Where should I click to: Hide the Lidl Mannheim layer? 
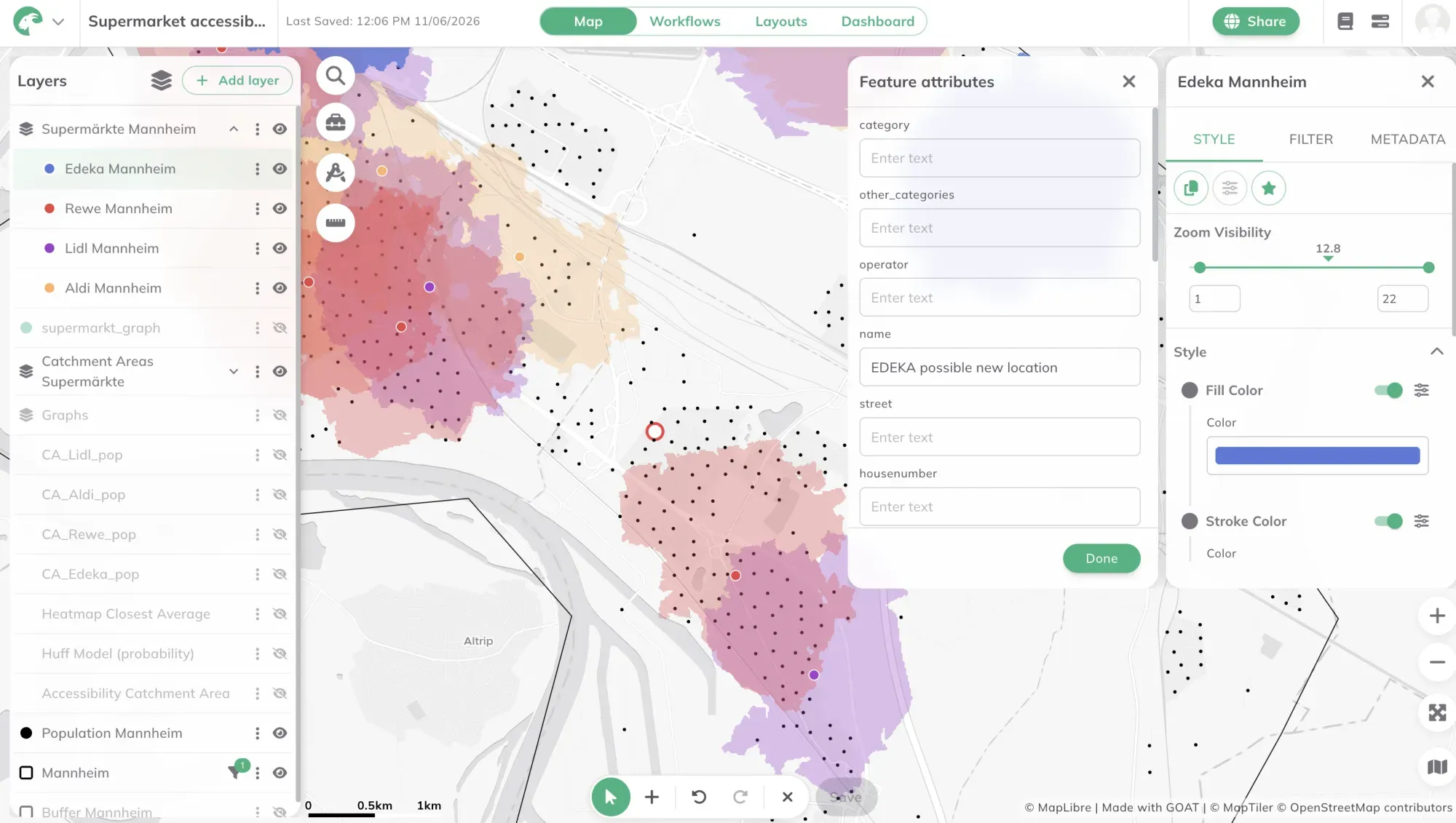(x=280, y=249)
